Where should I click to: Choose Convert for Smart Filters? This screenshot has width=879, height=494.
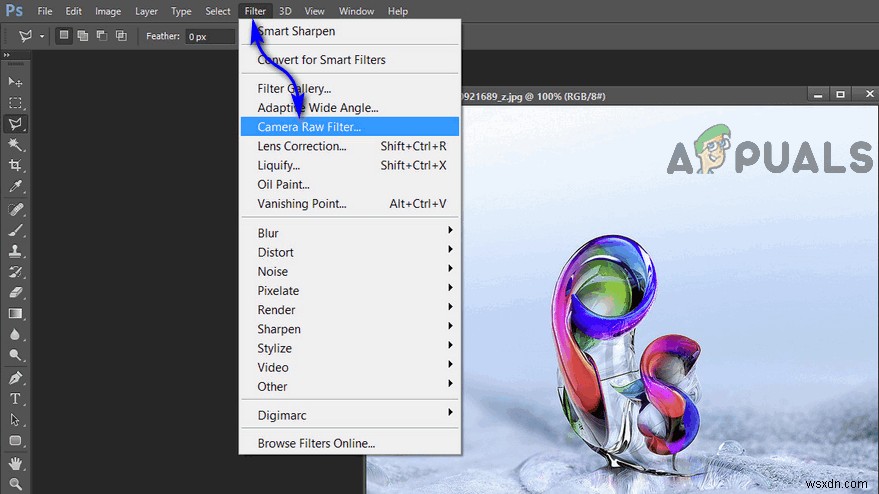point(350,60)
